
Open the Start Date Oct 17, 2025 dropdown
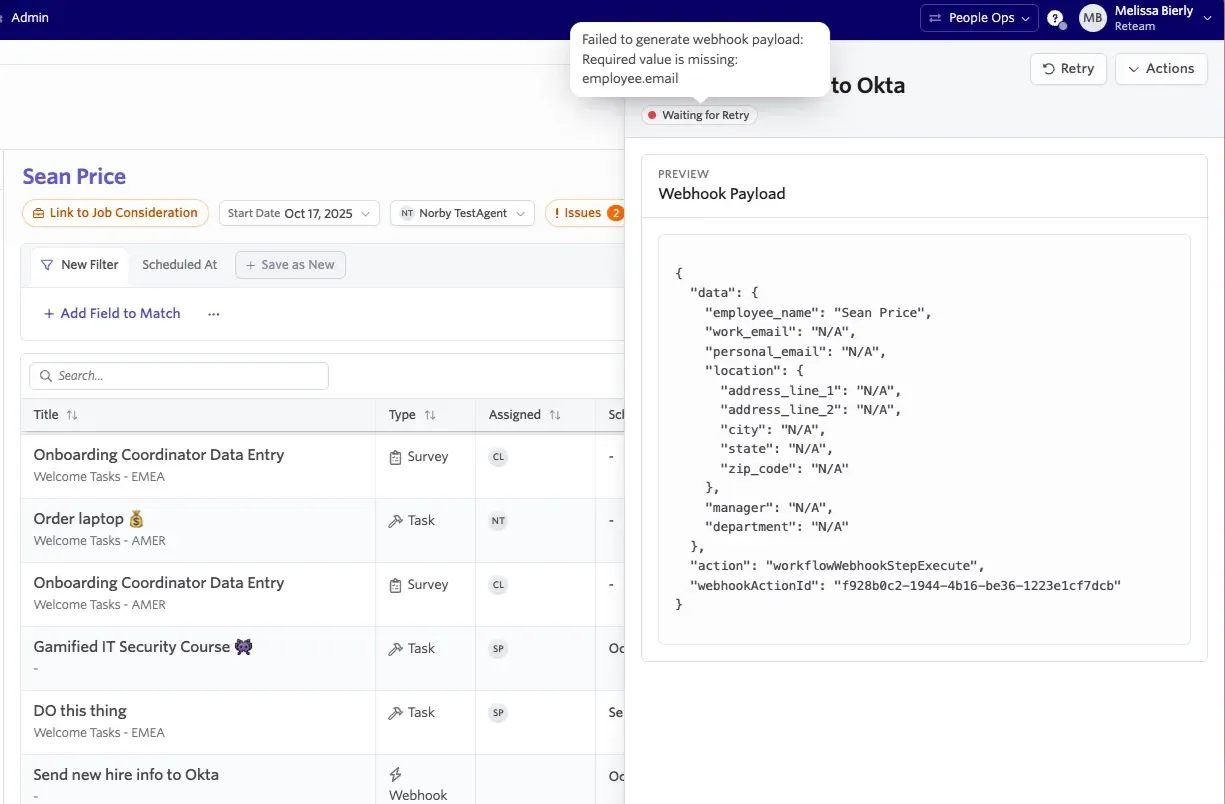pyautogui.click(x=300, y=213)
